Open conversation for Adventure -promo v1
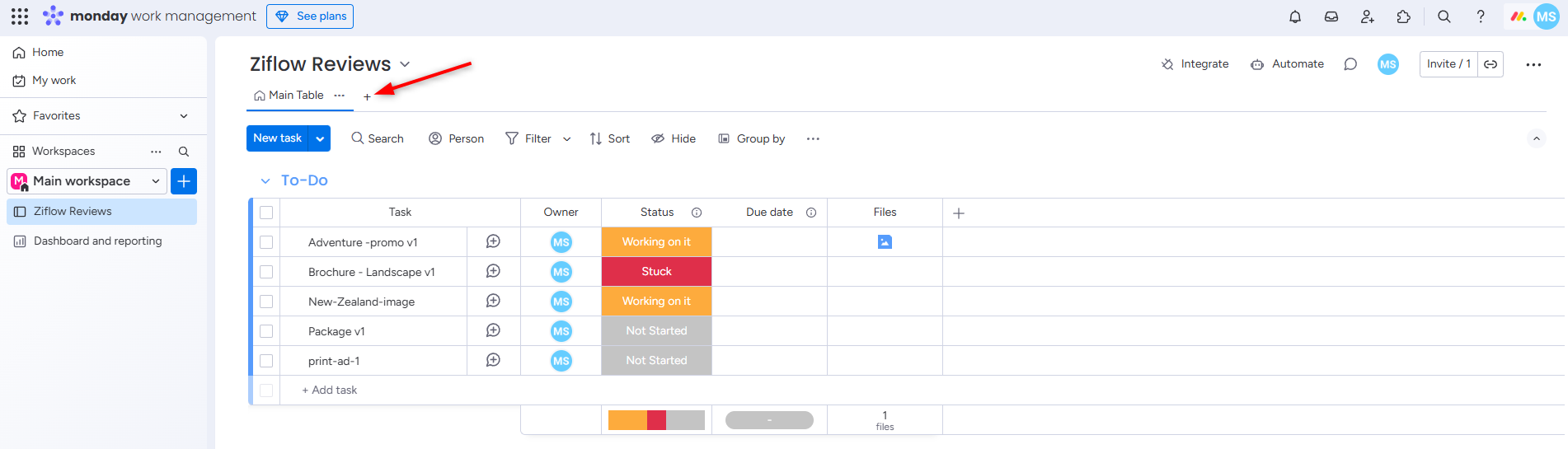Image resolution: width=1568 pixels, height=449 pixels. pos(493,241)
